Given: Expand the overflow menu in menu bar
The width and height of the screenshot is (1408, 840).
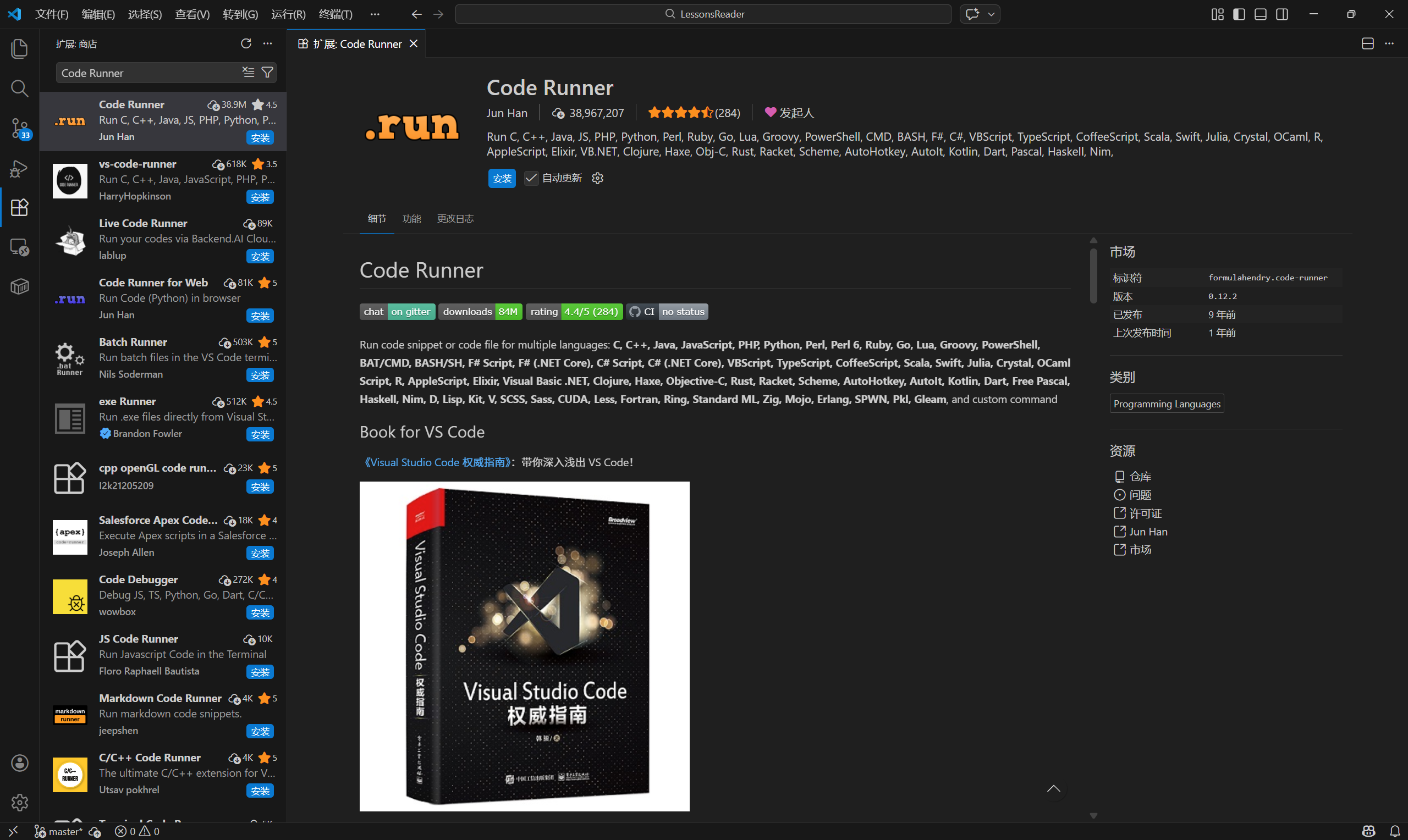Looking at the screenshot, I should click(375, 14).
